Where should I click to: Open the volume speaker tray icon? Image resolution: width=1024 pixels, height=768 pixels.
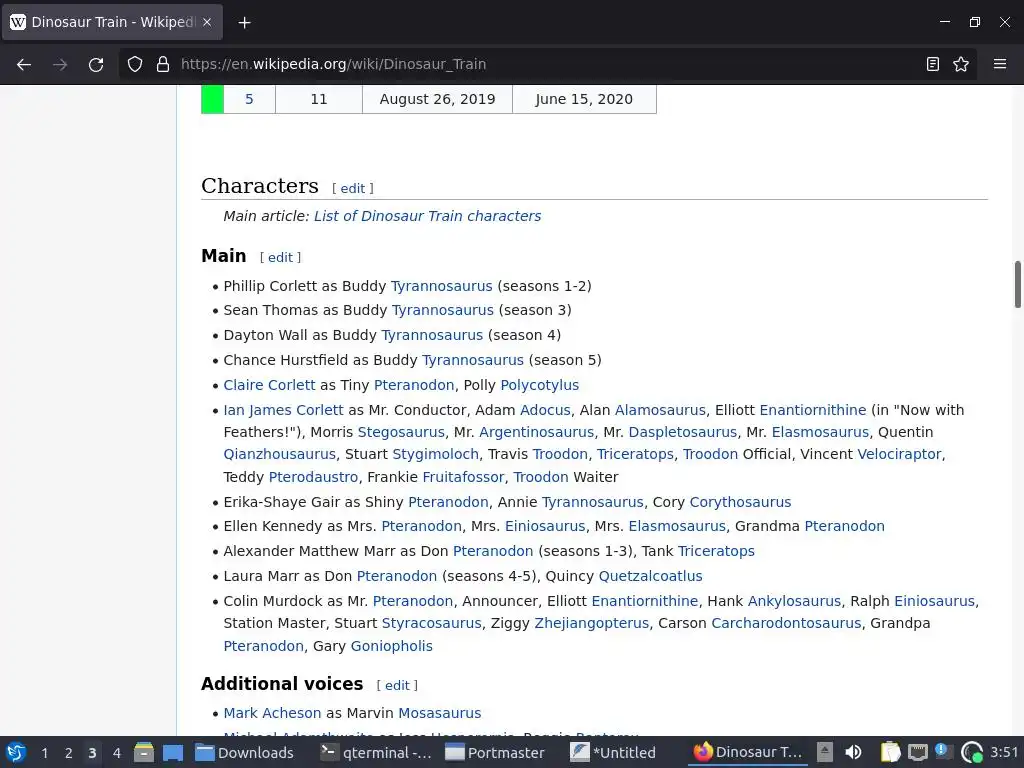(x=854, y=752)
